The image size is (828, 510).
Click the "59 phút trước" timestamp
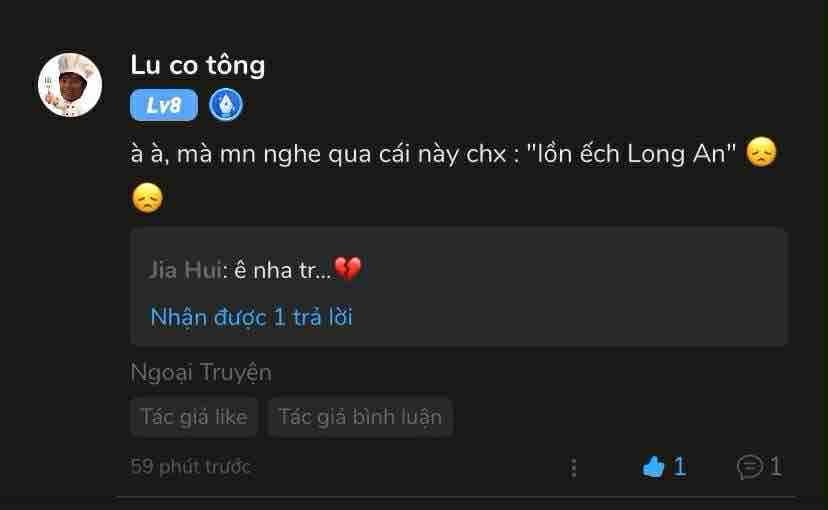click(x=190, y=466)
